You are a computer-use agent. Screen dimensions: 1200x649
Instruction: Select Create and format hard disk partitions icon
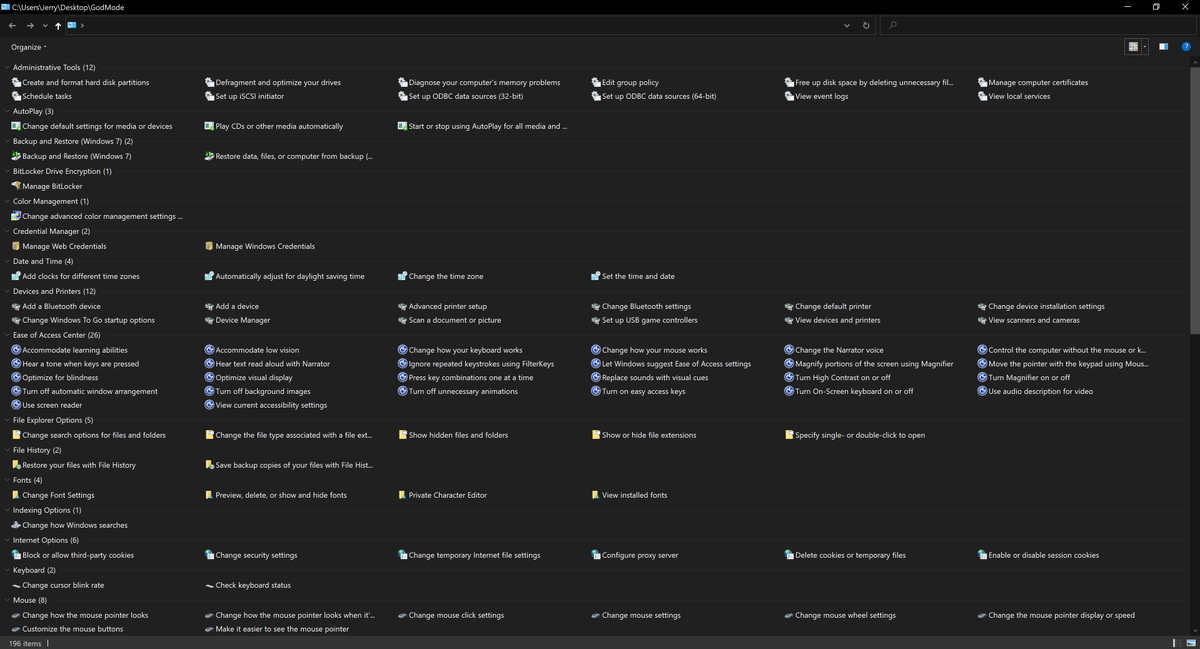pyautogui.click(x=16, y=83)
